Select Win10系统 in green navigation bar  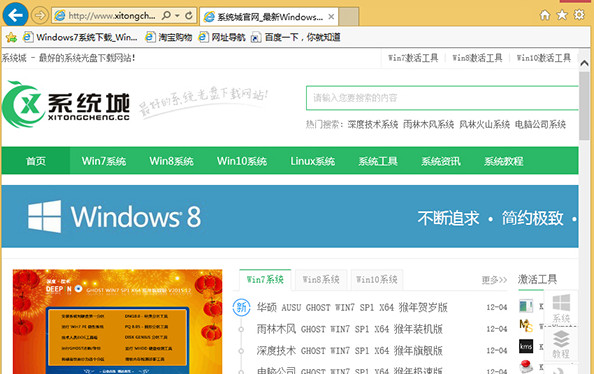point(242,161)
